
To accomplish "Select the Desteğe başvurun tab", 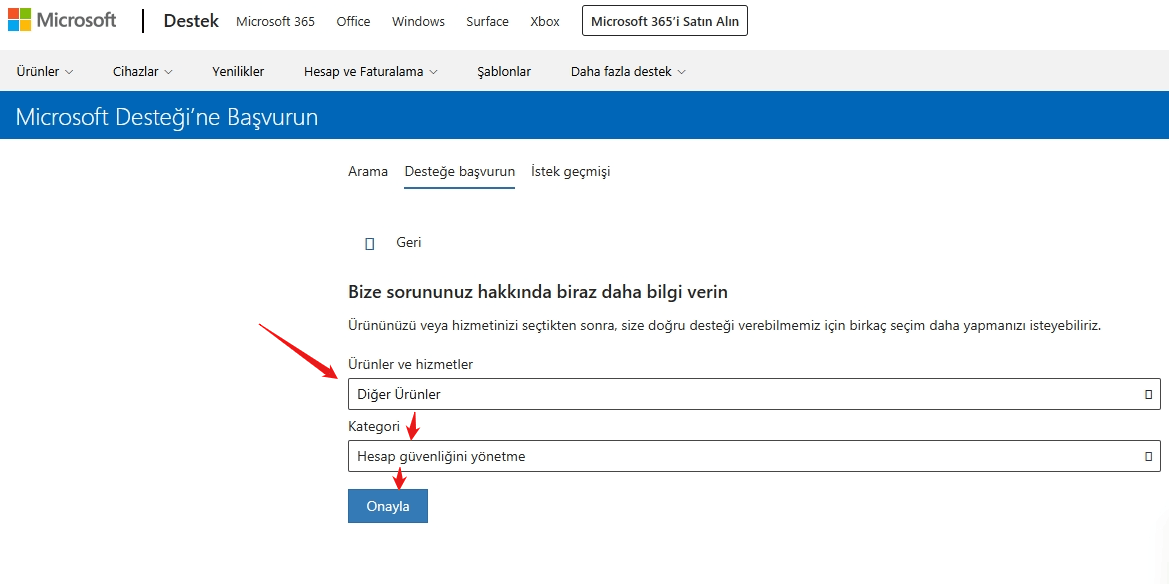I will 459,172.
